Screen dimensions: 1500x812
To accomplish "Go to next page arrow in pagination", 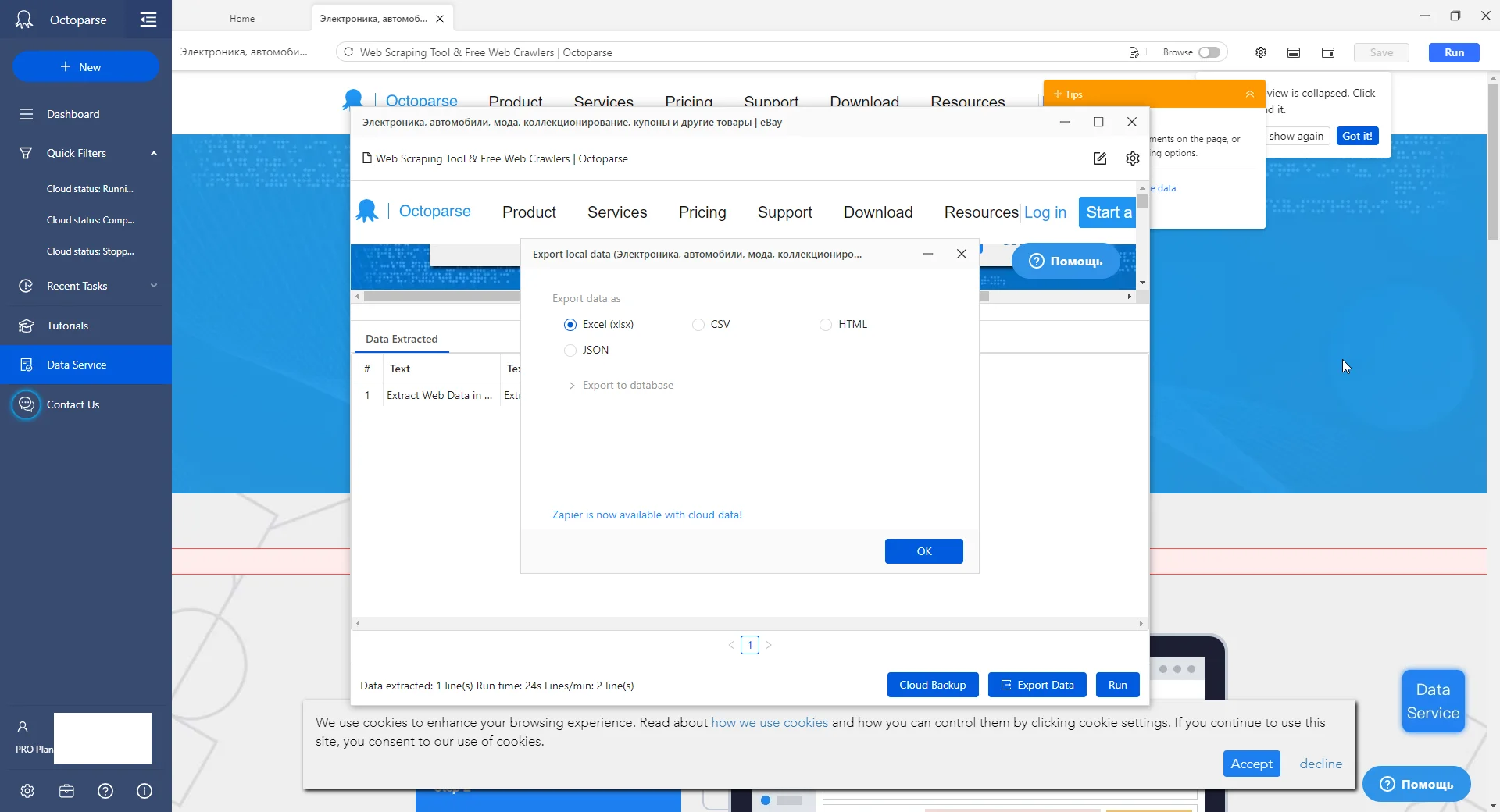I will click(x=769, y=645).
